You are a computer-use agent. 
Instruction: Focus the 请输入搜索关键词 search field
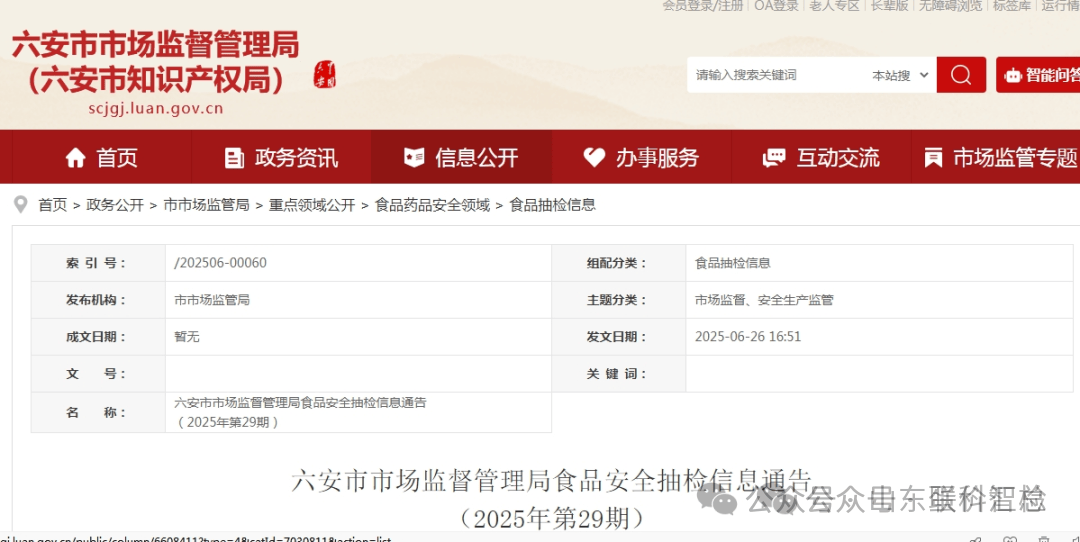(x=777, y=74)
